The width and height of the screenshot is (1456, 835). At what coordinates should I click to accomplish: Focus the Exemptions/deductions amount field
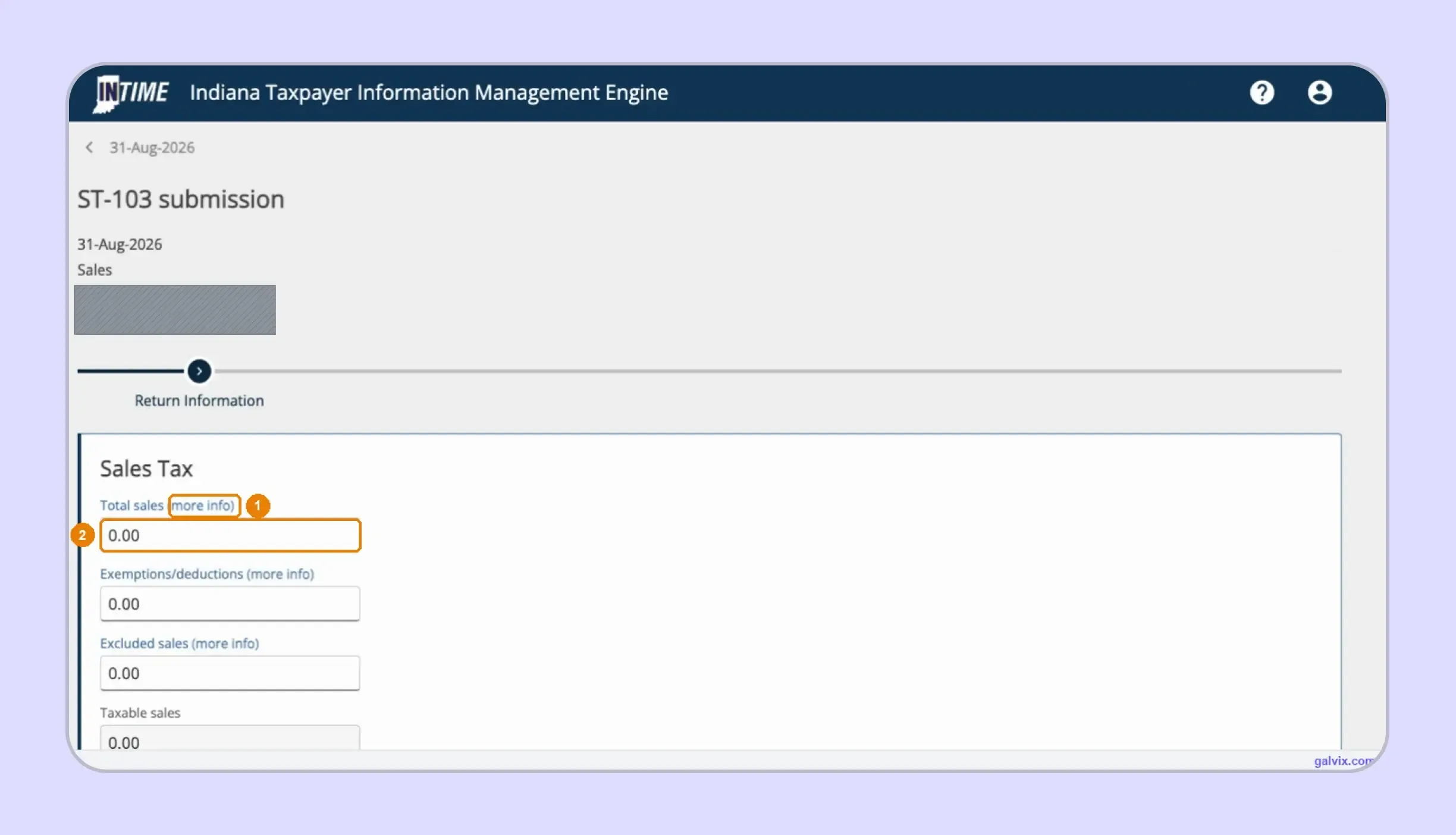[230, 604]
